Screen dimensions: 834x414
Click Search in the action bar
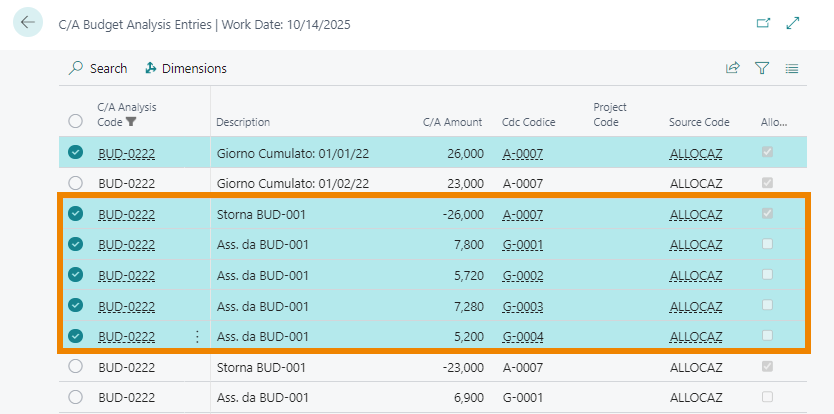pos(98,68)
